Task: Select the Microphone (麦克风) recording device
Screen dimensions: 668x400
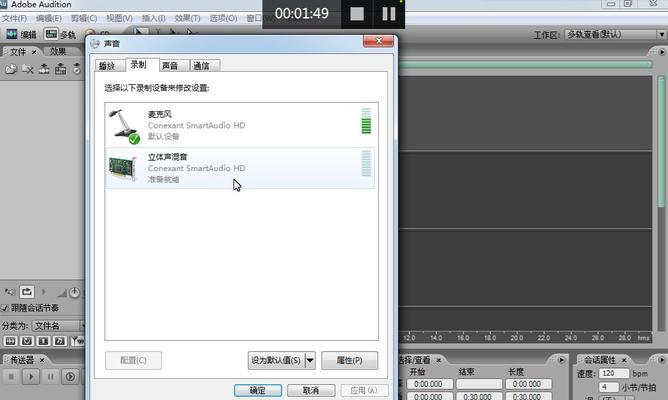Action: 240,125
